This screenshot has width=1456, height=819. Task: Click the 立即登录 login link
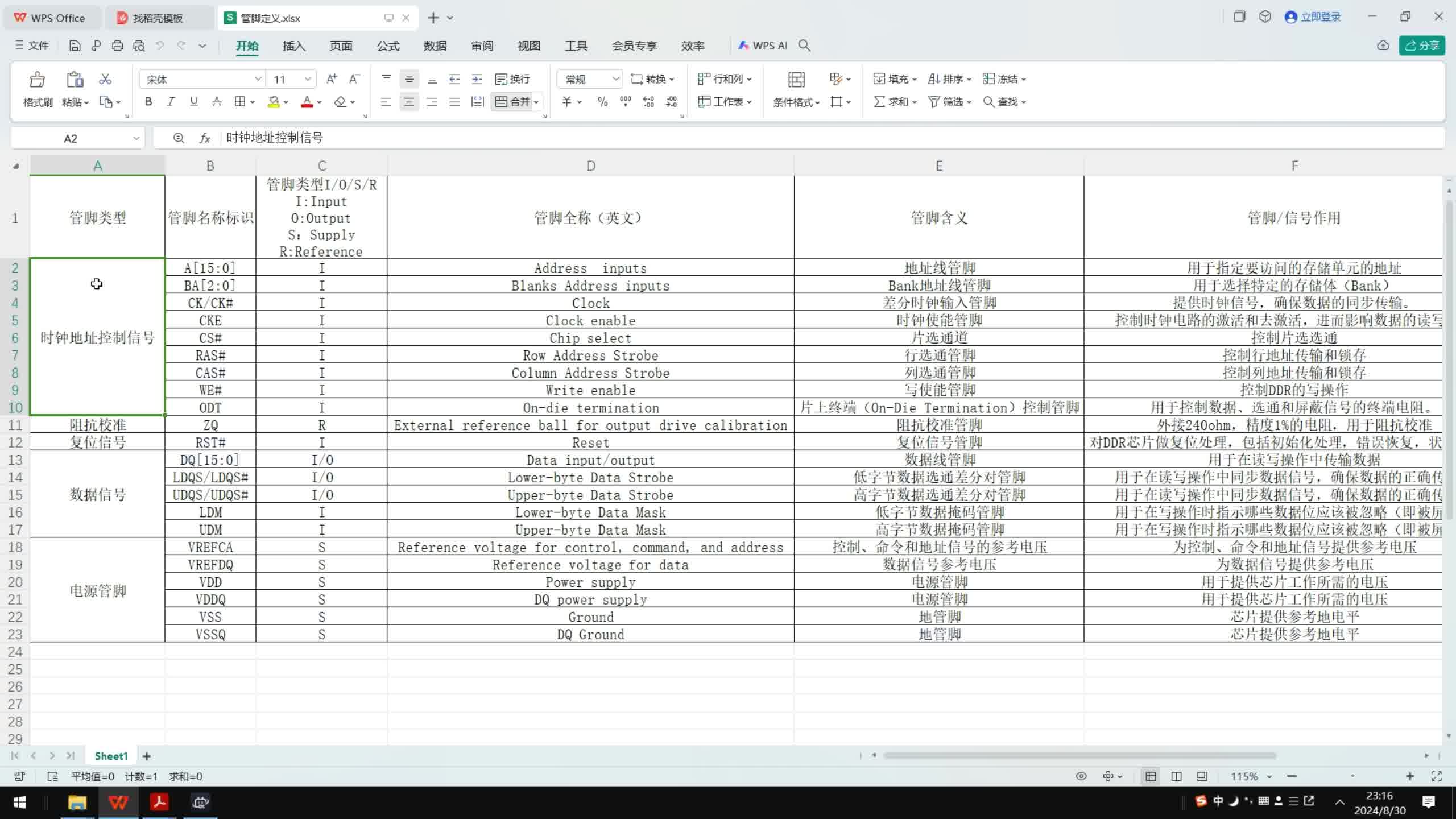point(1320,17)
